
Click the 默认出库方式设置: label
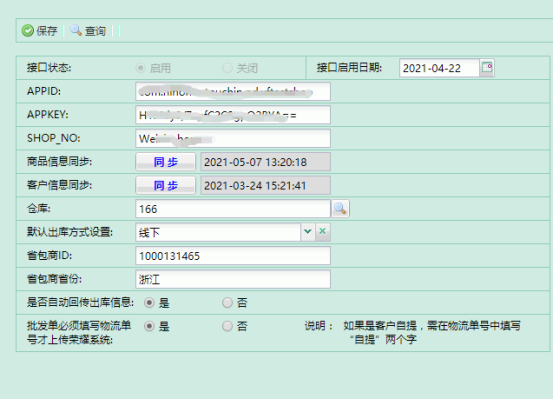[x=70, y=232]
